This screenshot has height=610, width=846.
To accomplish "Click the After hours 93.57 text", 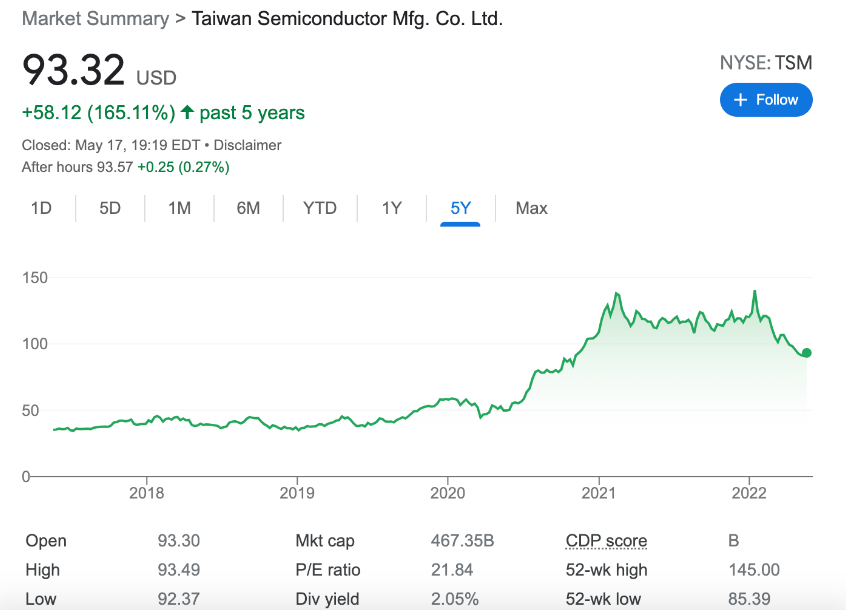I will [77, 167].
